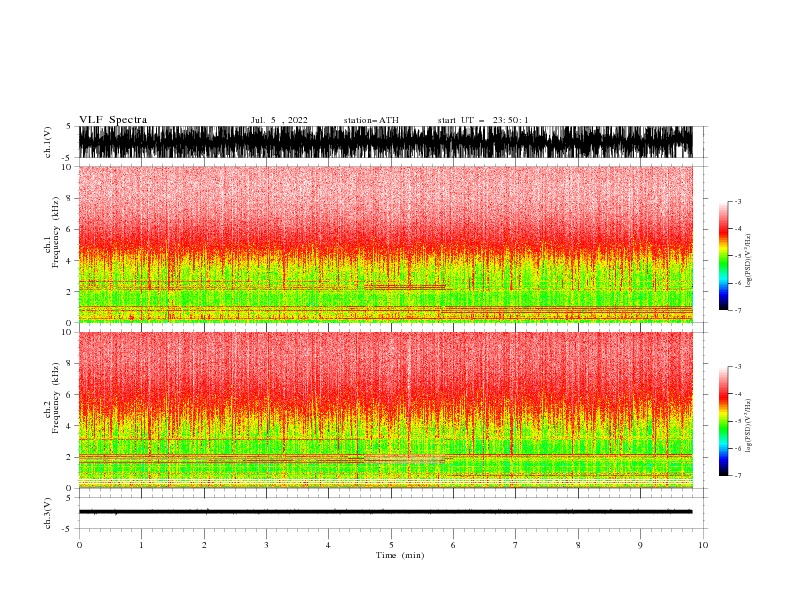Click the ch.1 PSD color scale bar
The height and width of the screenshot is (612, 792).
724,256
